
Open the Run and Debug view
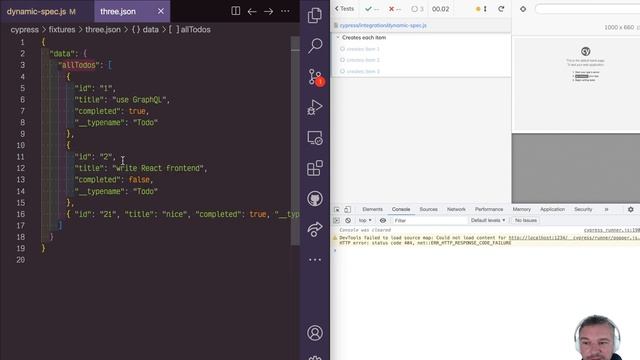[315, 107]
